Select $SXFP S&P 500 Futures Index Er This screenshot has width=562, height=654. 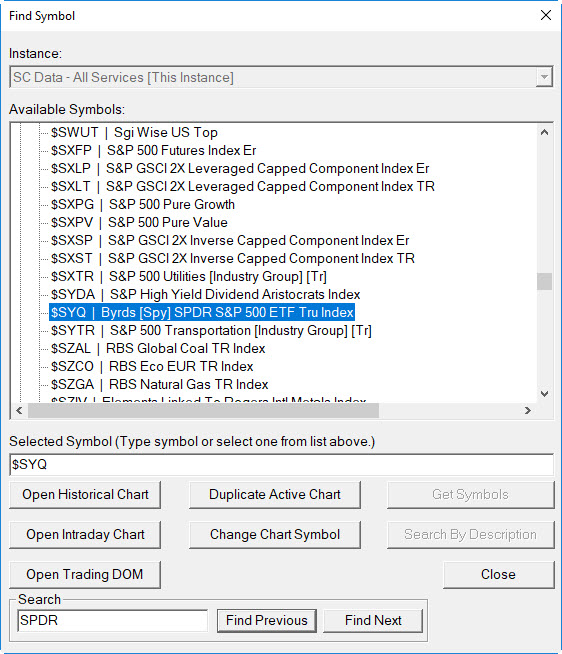pyautogui.click(x=153, y=151)
